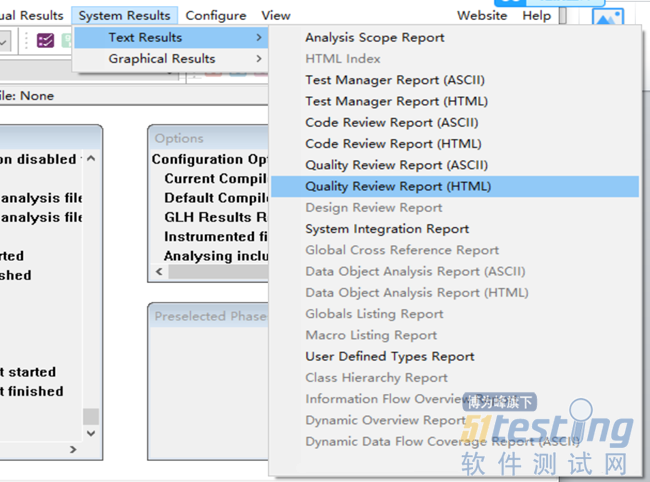Open the View menu
Screen dimensions: 650x482
276,15
